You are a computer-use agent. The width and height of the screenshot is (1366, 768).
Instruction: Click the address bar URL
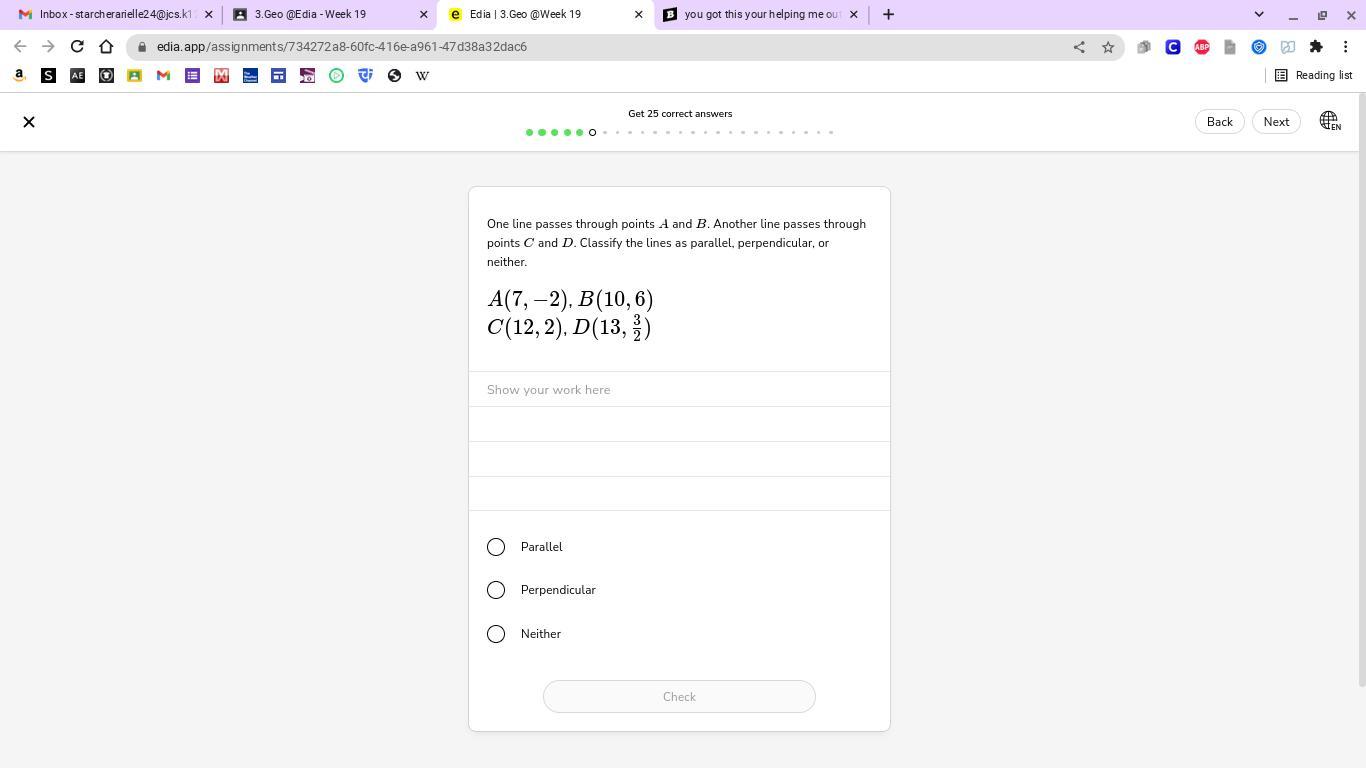[342, 47]
